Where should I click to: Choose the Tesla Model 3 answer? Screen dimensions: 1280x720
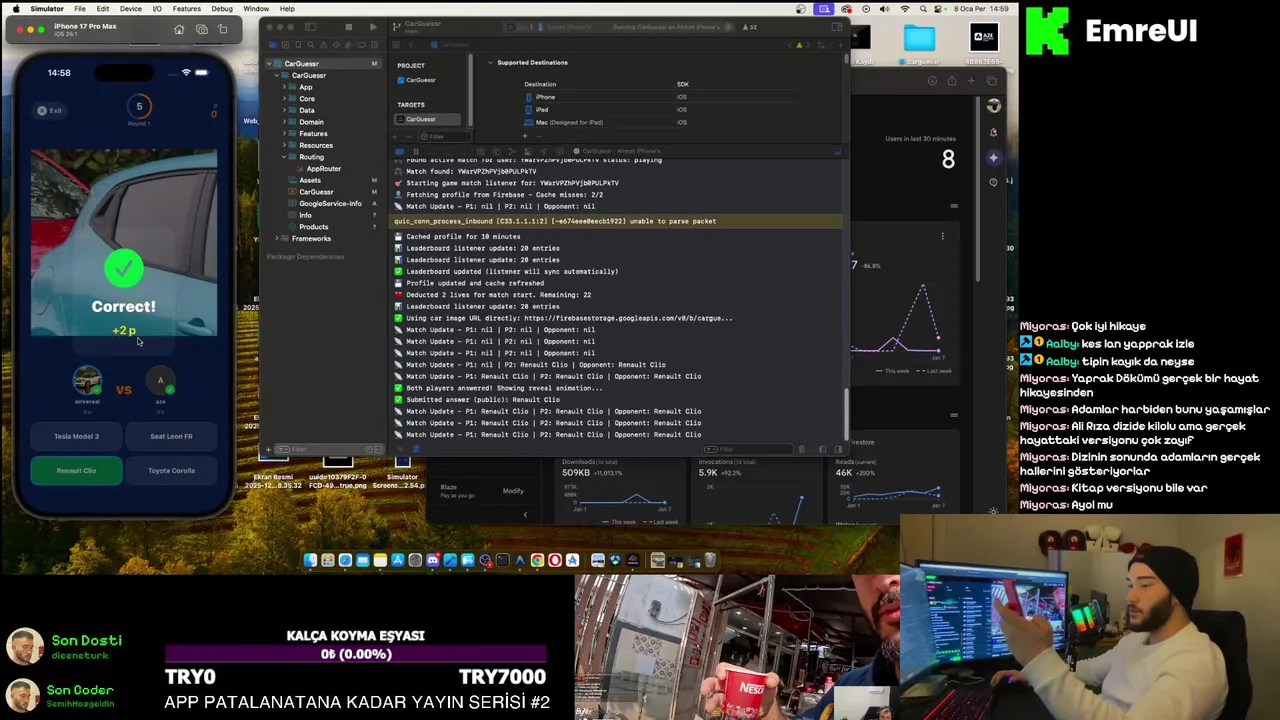pyautogui.click(x=76, y=436)
